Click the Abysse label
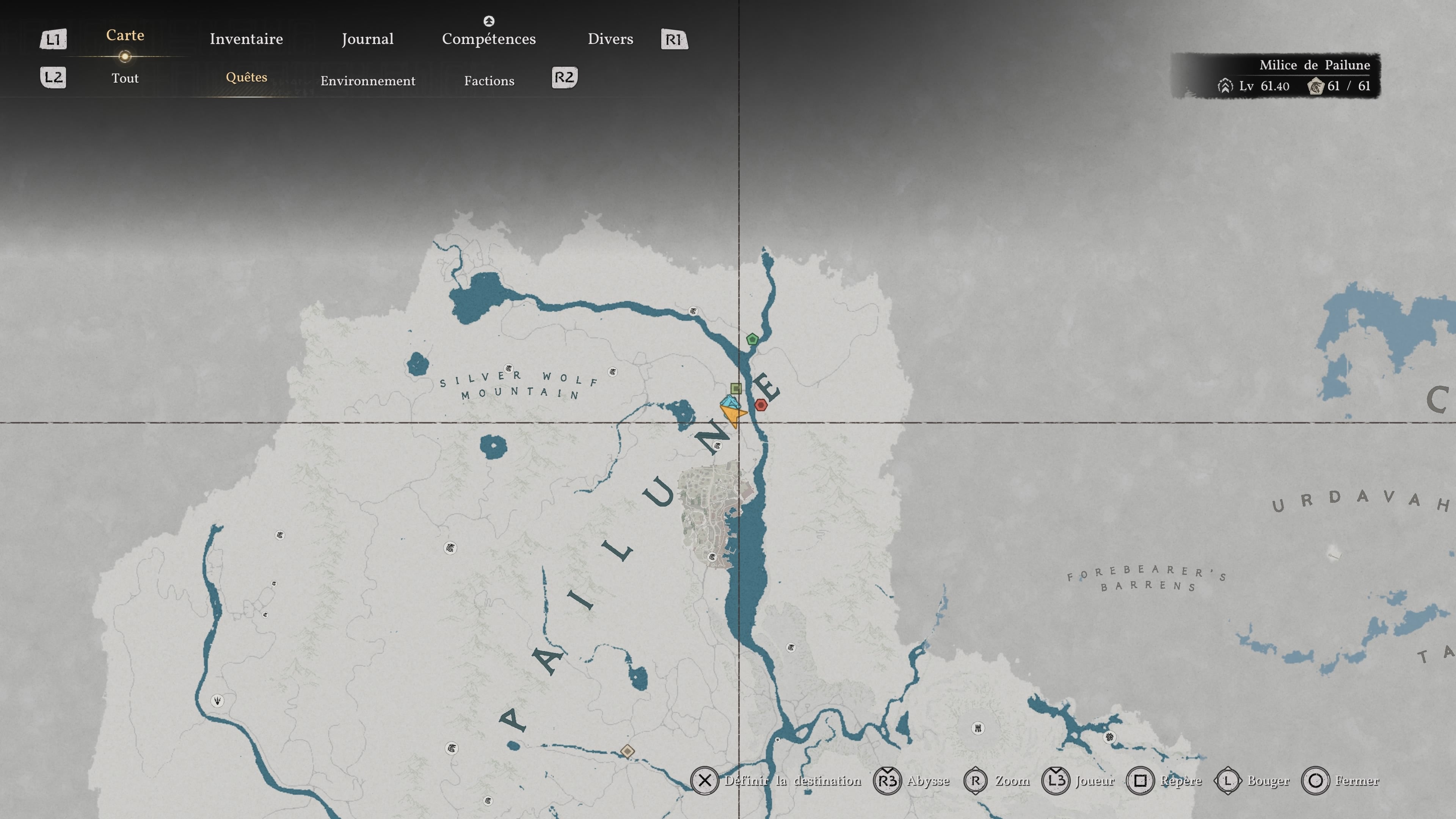This screenshot has width=1456, height=819. pyautogui.click(x=928, y=781)
